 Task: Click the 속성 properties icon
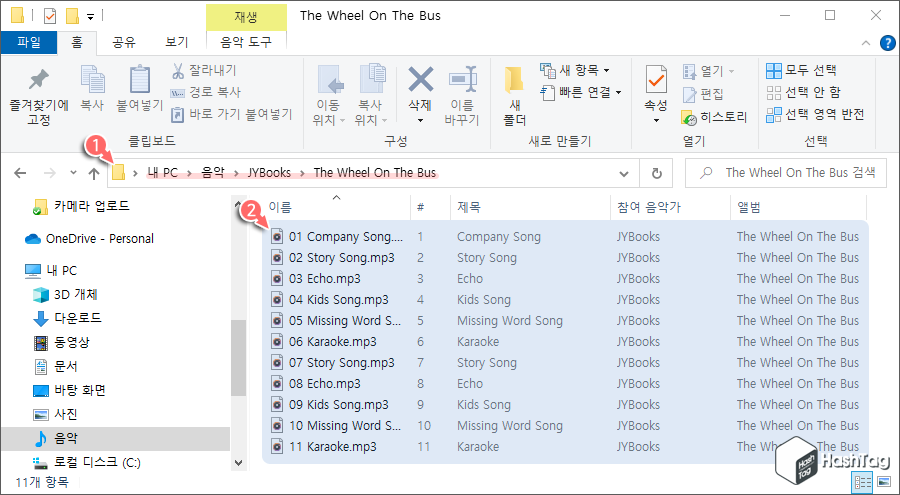656,81
